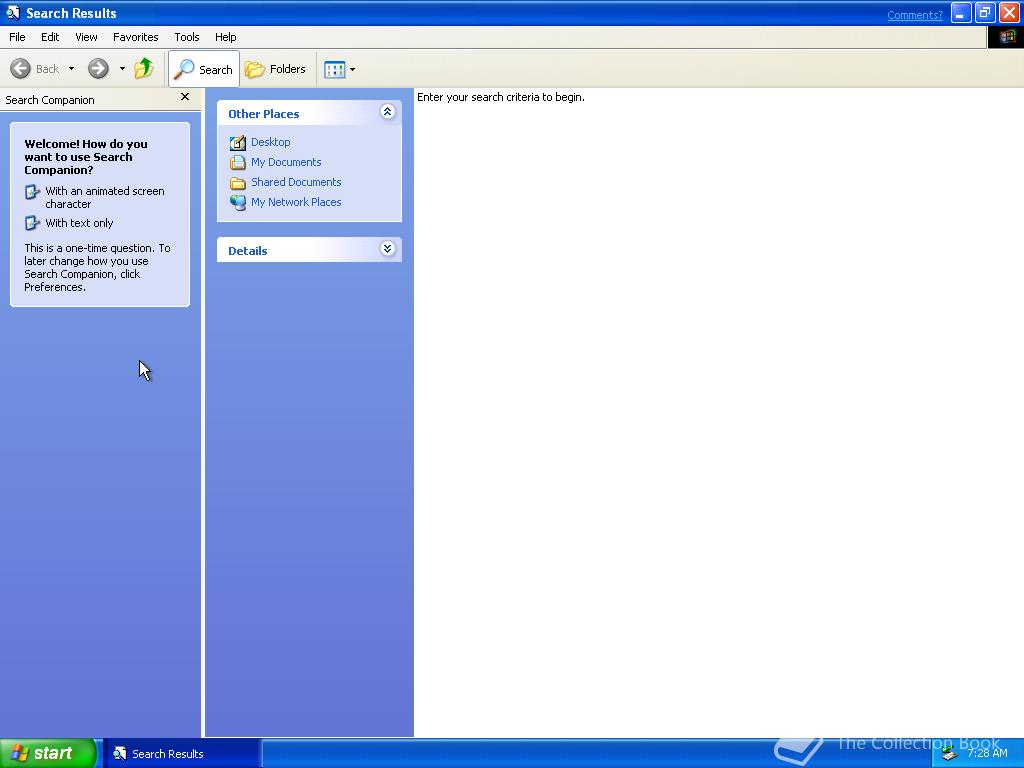Click the Forward arrow toolbar button
Image resolution: width=1024 pixels, height=768 pixels.
(x=98, y=69)
